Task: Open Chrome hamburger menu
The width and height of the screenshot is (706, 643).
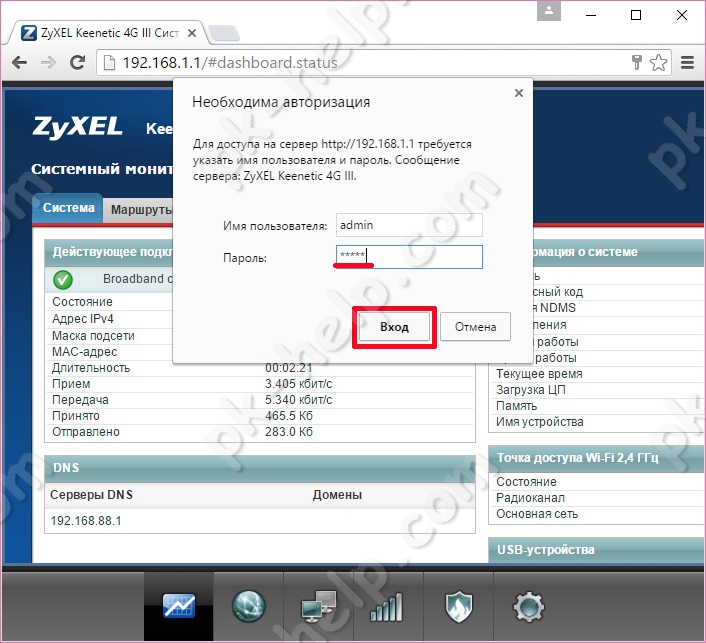Action: point(687,63)
